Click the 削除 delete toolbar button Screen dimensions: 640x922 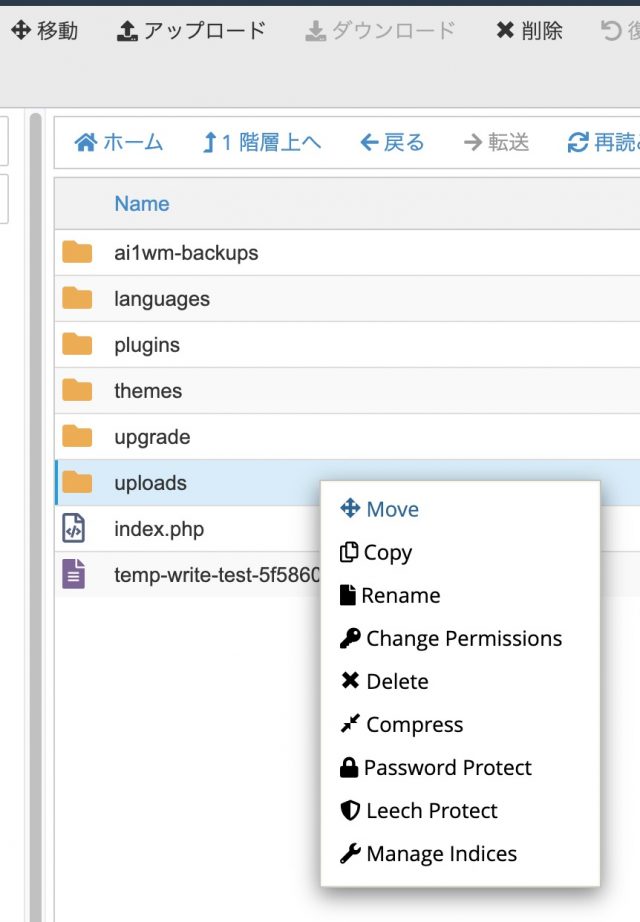(529, 31)
